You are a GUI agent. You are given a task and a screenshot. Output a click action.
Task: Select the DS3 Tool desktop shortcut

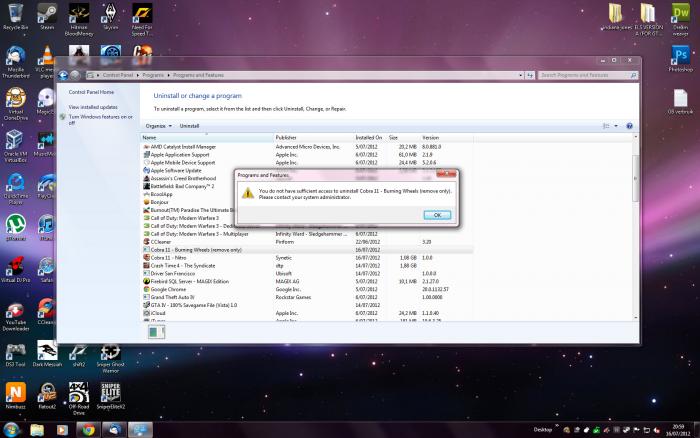(x=16, y=354)
